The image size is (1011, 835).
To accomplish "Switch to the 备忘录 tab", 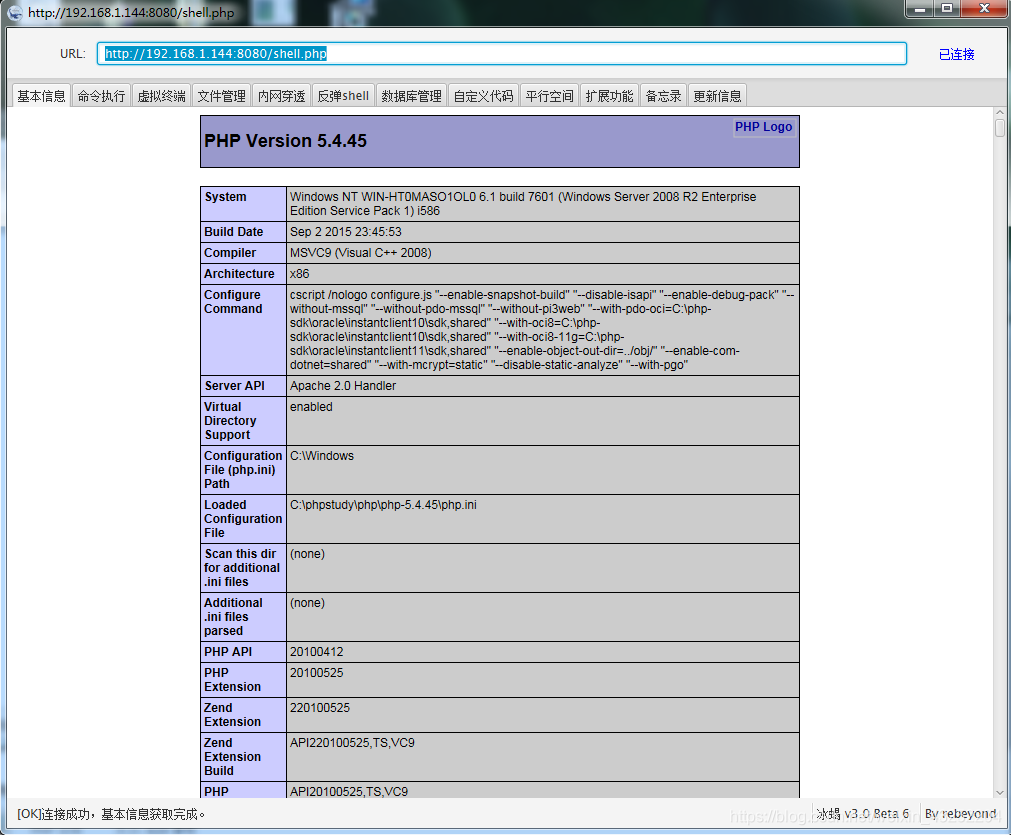I will point(663,96).
